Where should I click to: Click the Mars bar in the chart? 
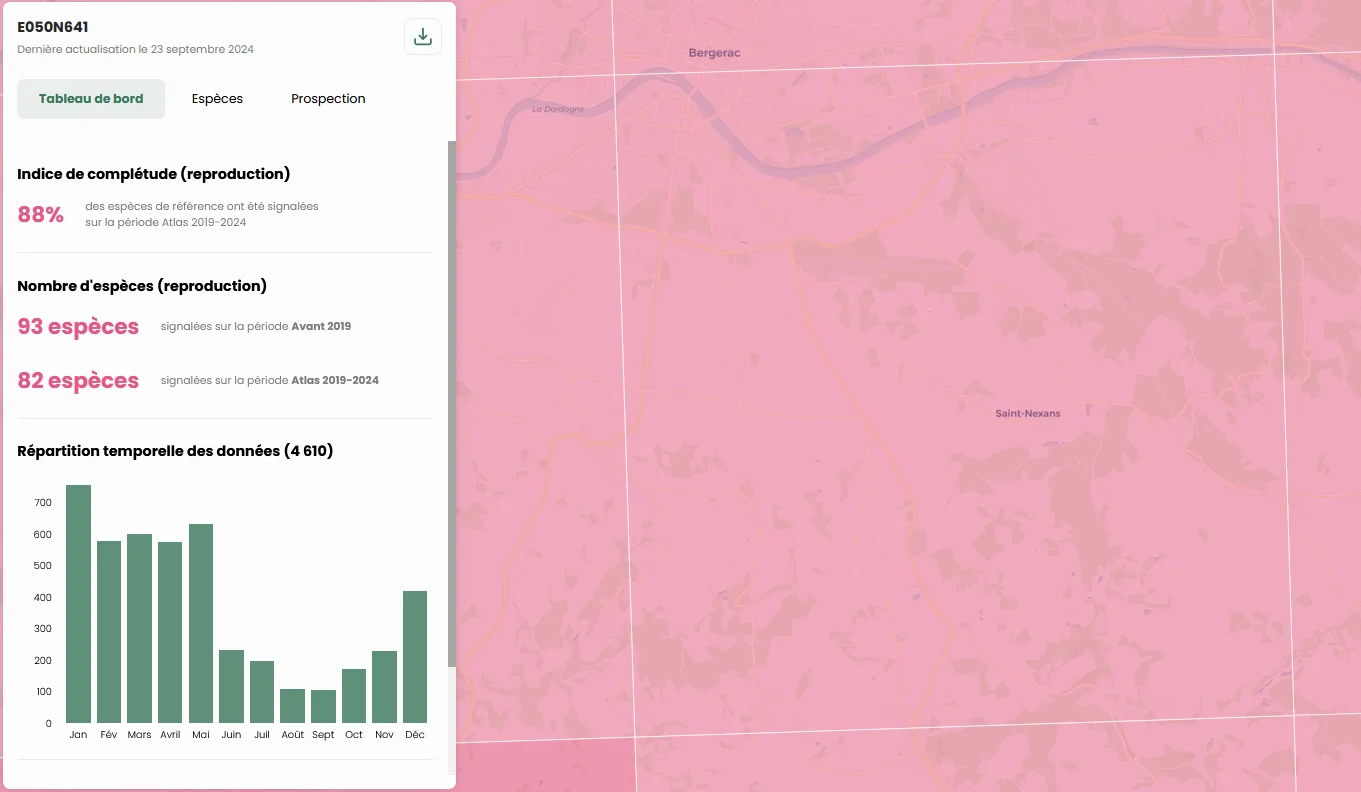[139, 628]
